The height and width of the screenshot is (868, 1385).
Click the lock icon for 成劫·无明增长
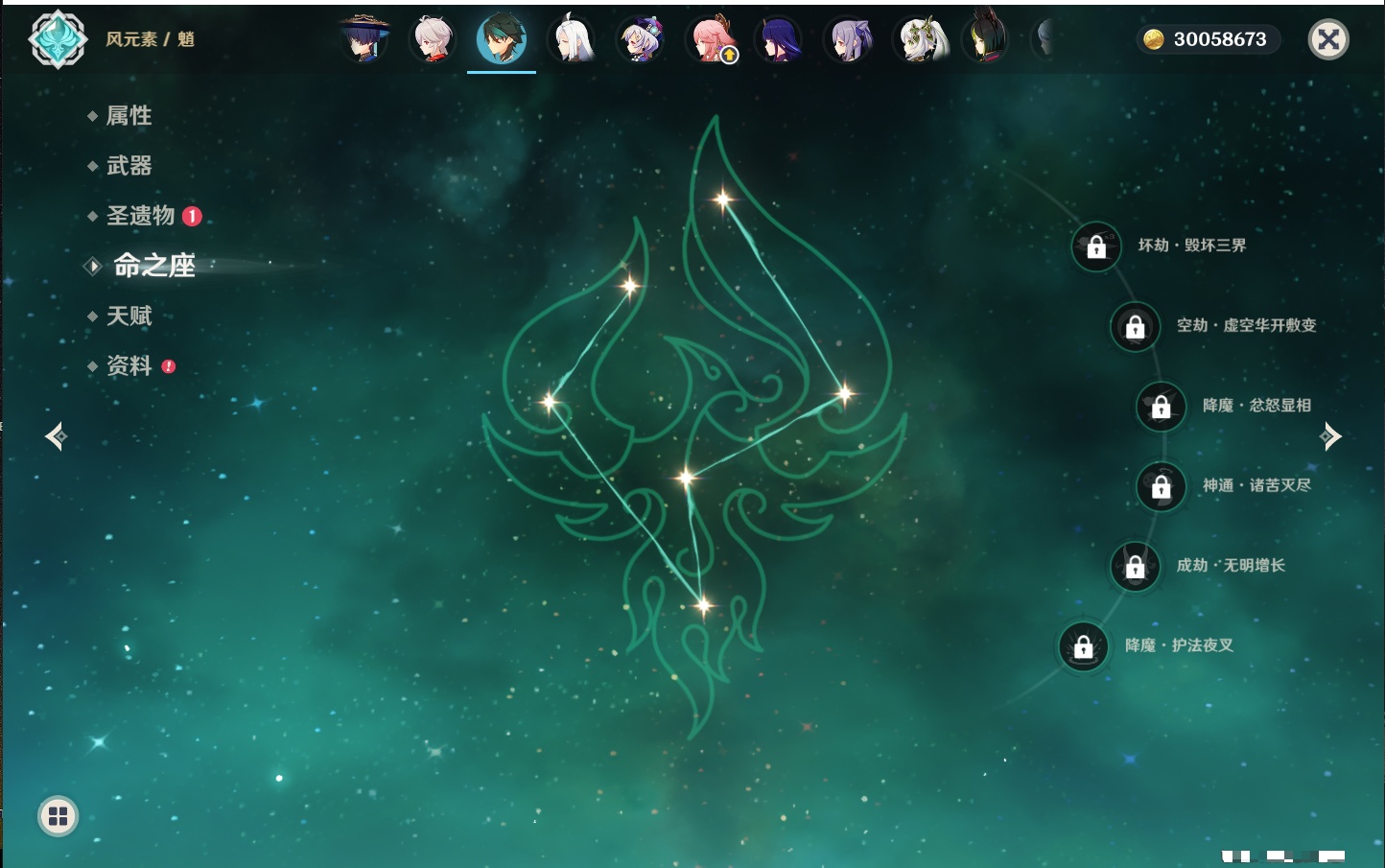click(x=1135, y=566)
